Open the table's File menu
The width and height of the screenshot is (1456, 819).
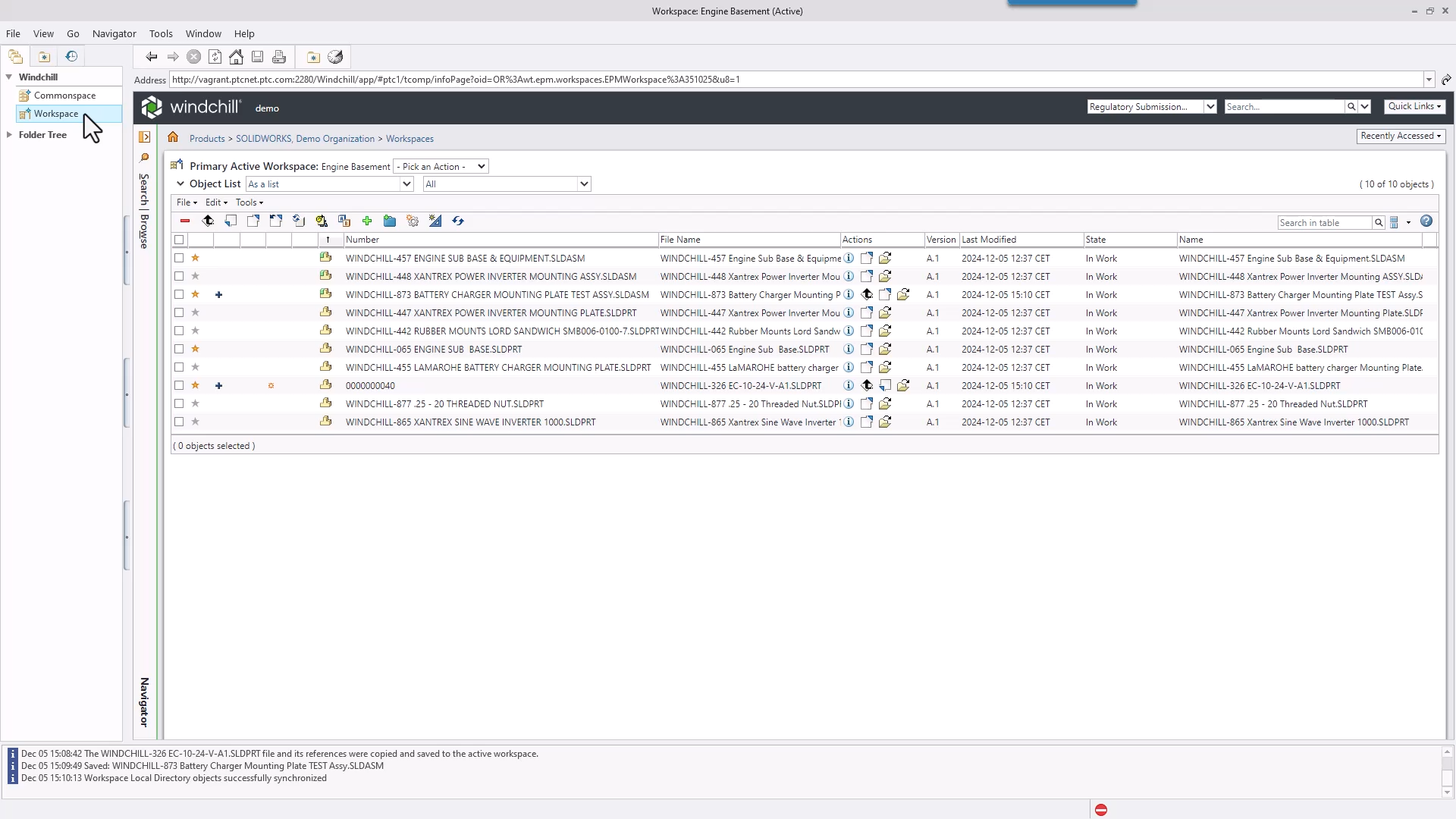(x=187, y=202)
